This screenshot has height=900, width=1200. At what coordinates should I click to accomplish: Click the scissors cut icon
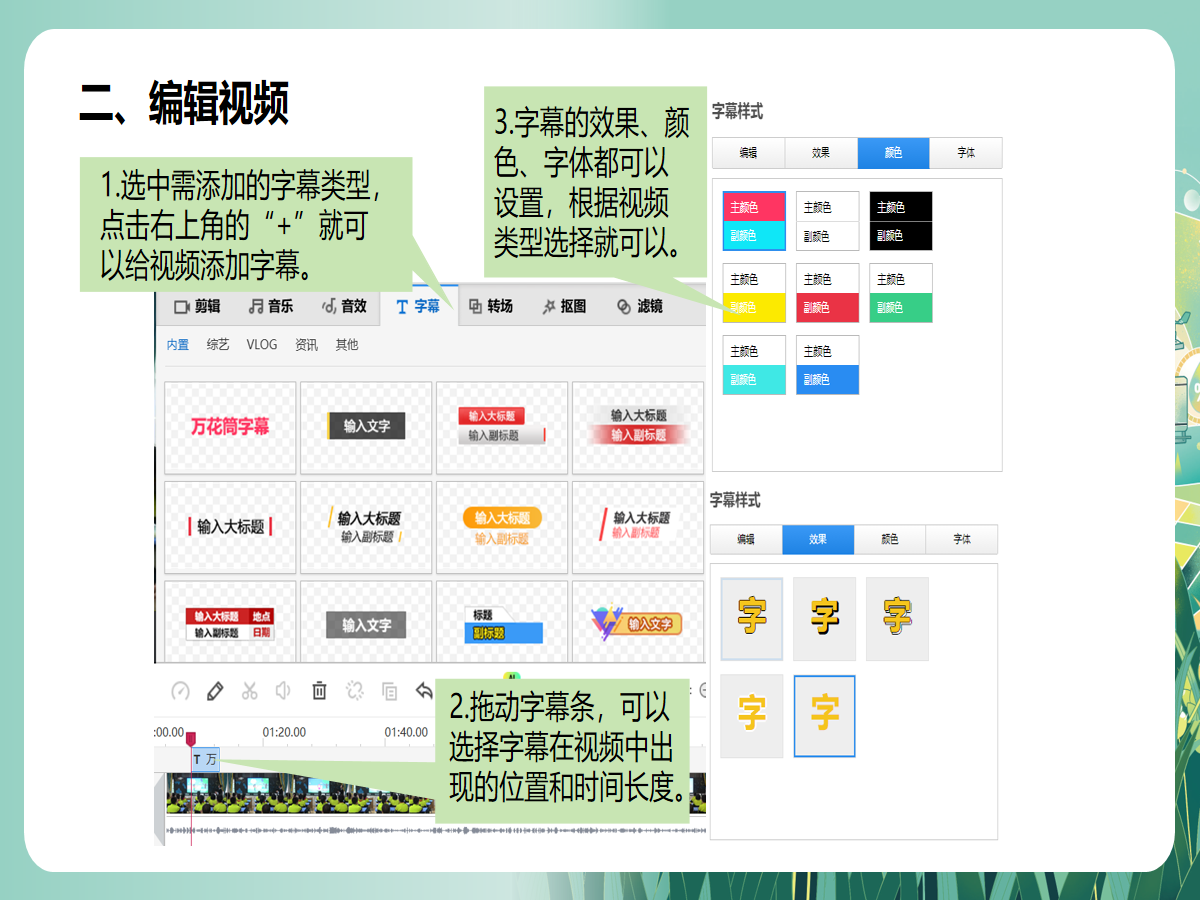tap(250, 691)
